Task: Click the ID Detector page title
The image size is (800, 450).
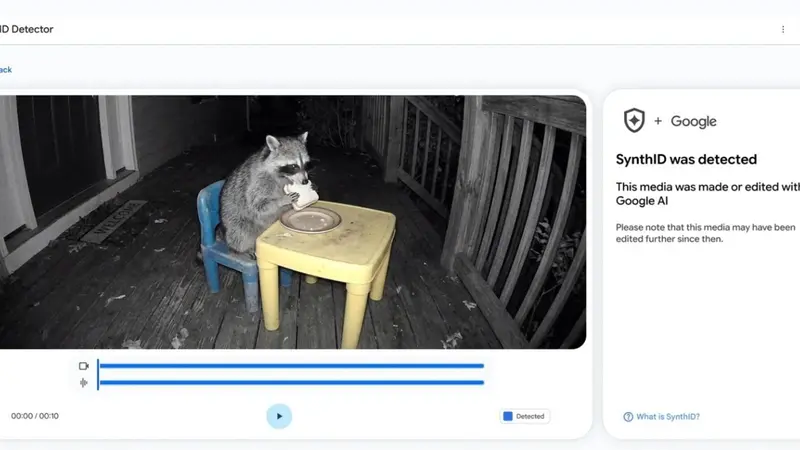Action: point(27,29)
